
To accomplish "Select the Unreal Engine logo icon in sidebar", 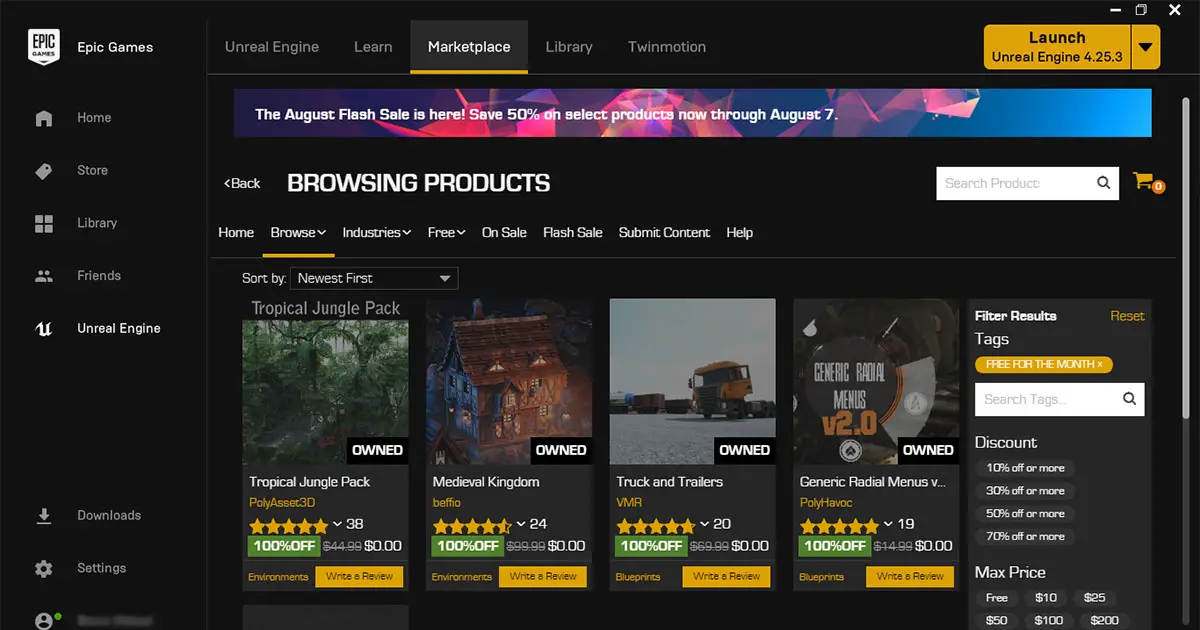I will pos(44,328).
